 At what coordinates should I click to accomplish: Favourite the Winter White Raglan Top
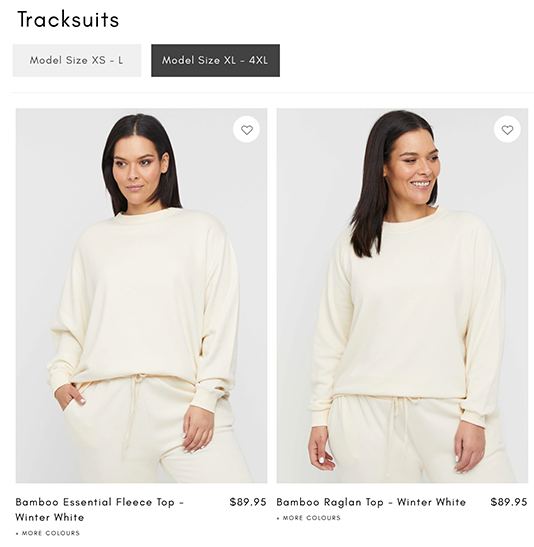(x=507, y=129)
